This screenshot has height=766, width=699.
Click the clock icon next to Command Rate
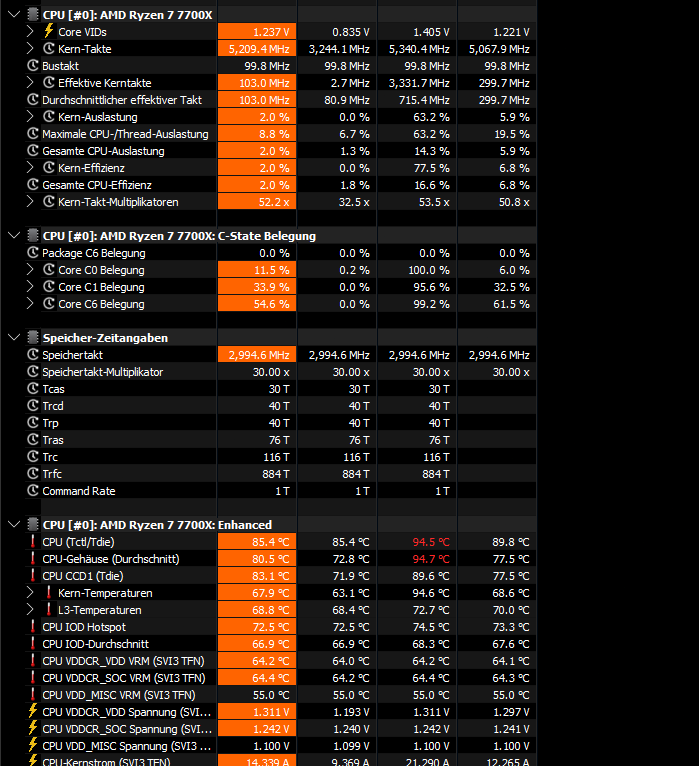(33, 490)
